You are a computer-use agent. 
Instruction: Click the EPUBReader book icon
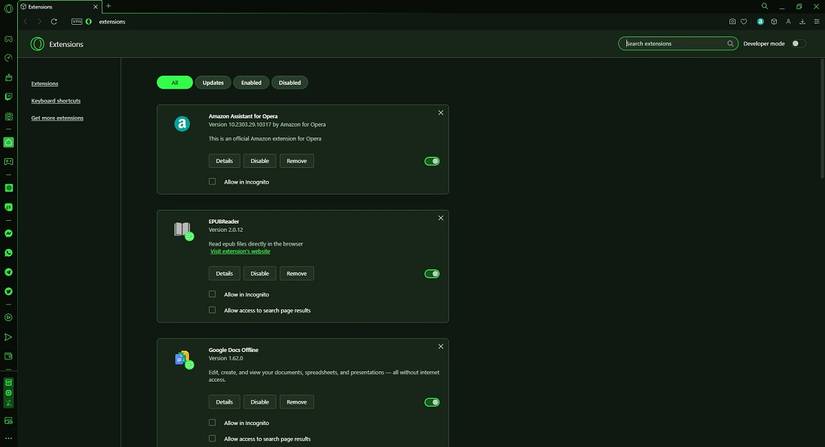183,230
